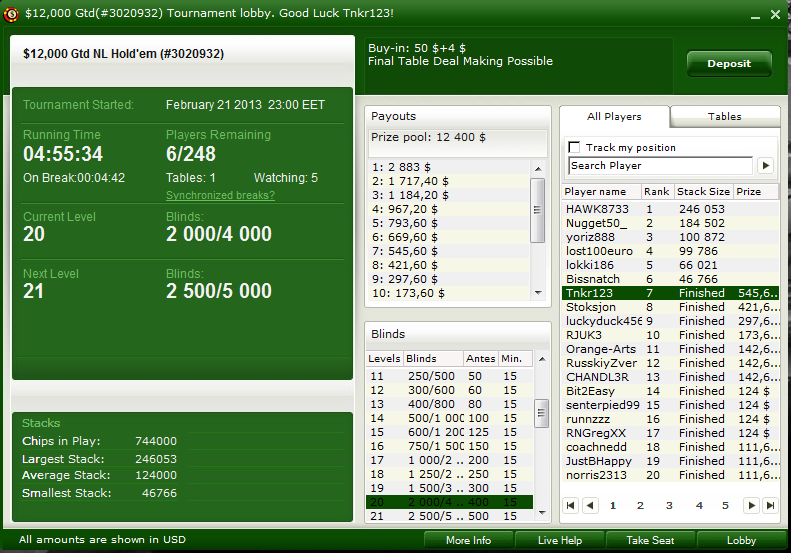
Task: Open More Info button
Action: tap(468, 540)
